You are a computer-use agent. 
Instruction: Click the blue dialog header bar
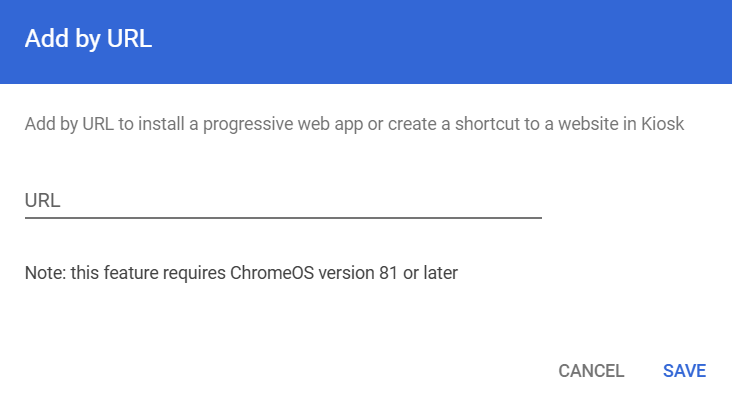366,42
